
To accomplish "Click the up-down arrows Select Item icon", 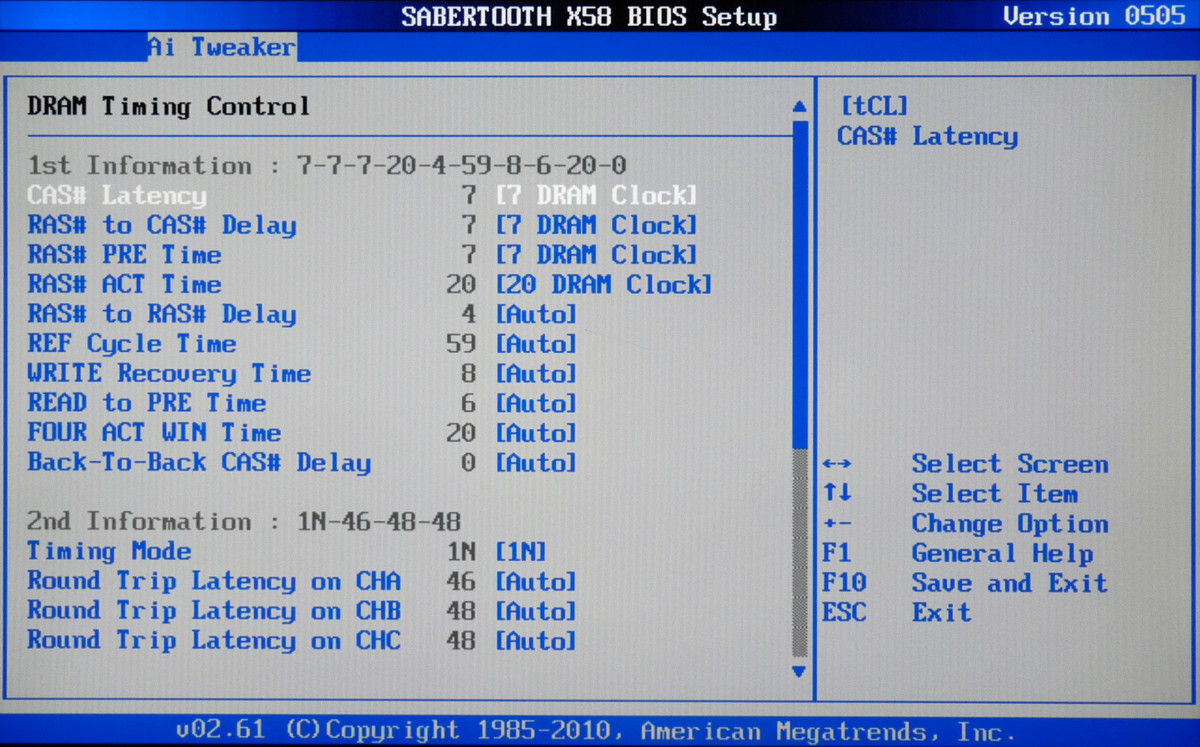I will click(837, 494).
